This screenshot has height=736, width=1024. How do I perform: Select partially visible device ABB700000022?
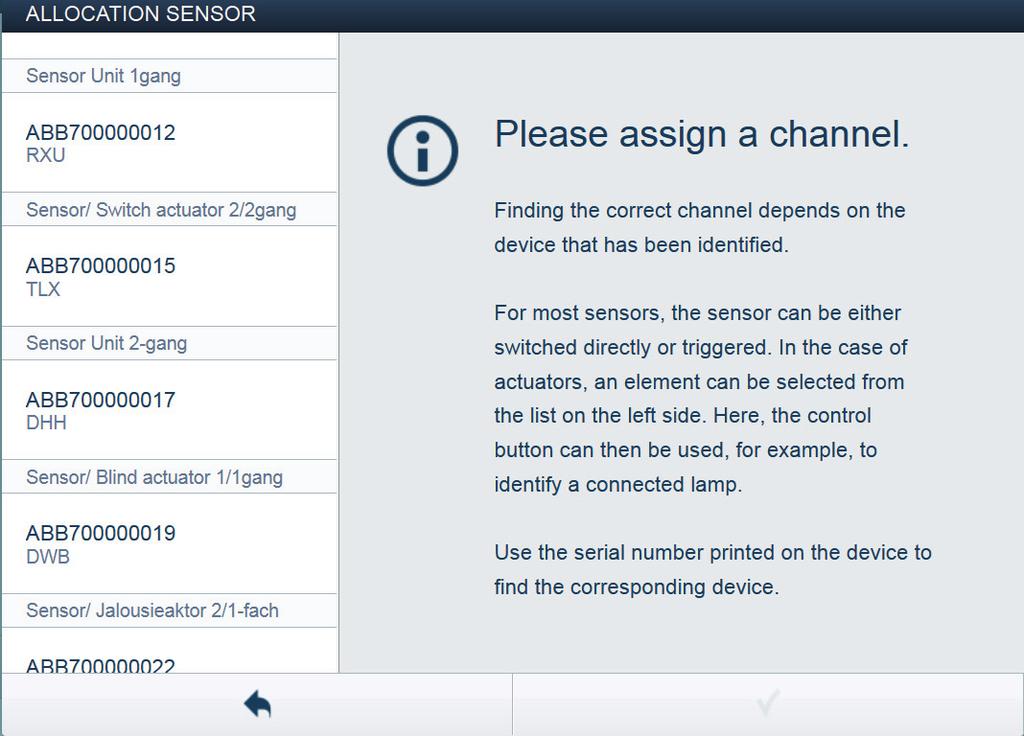point(169,650)
